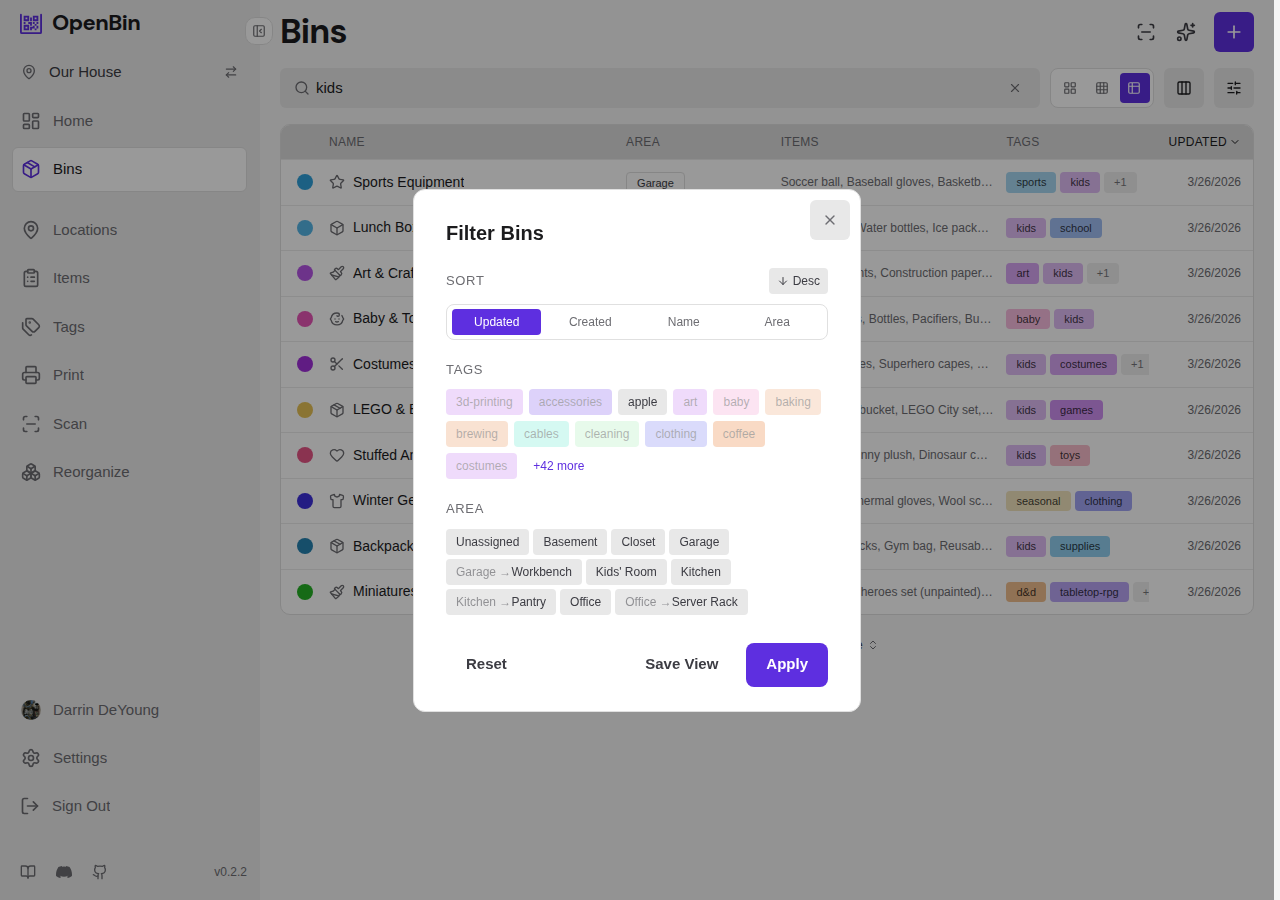Expand the '+42 more' tags list

[x=558, y=465]
